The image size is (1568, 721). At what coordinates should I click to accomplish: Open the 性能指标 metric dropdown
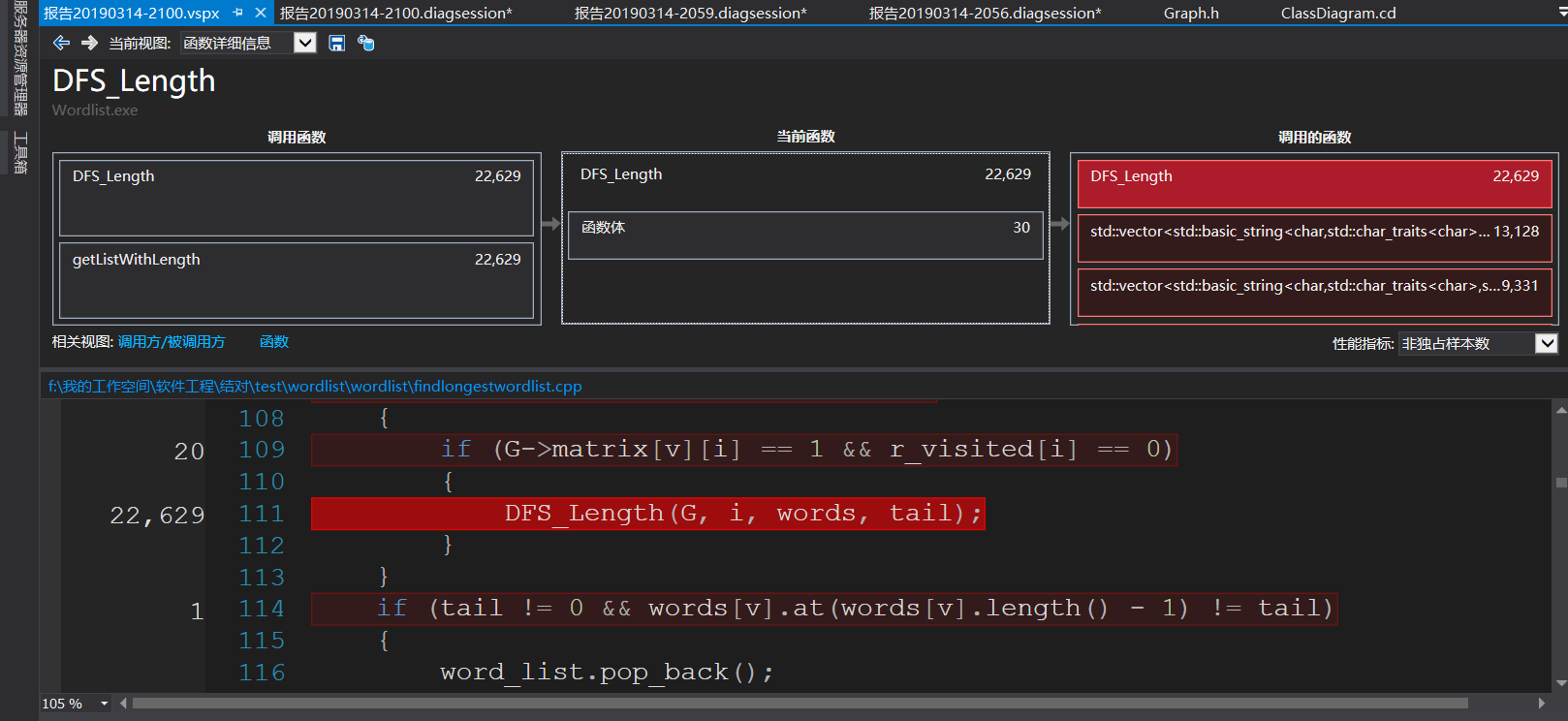[1547, 343]
